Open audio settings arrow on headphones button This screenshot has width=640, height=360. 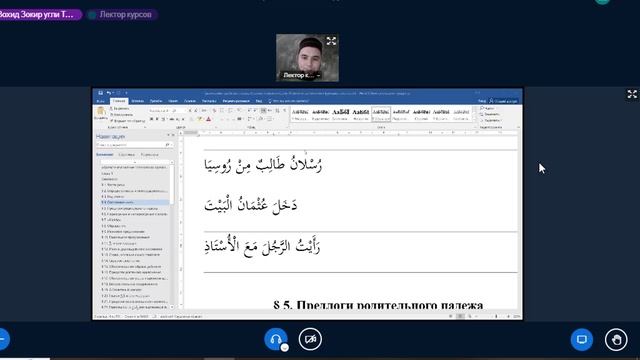(285, 347)
